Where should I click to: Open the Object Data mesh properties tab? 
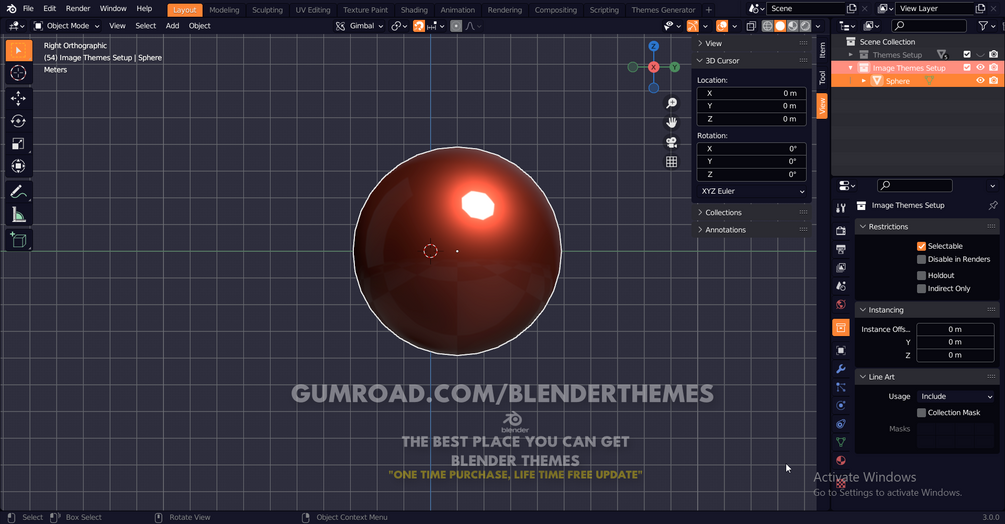pyautogui.click(x=841, y=442)
